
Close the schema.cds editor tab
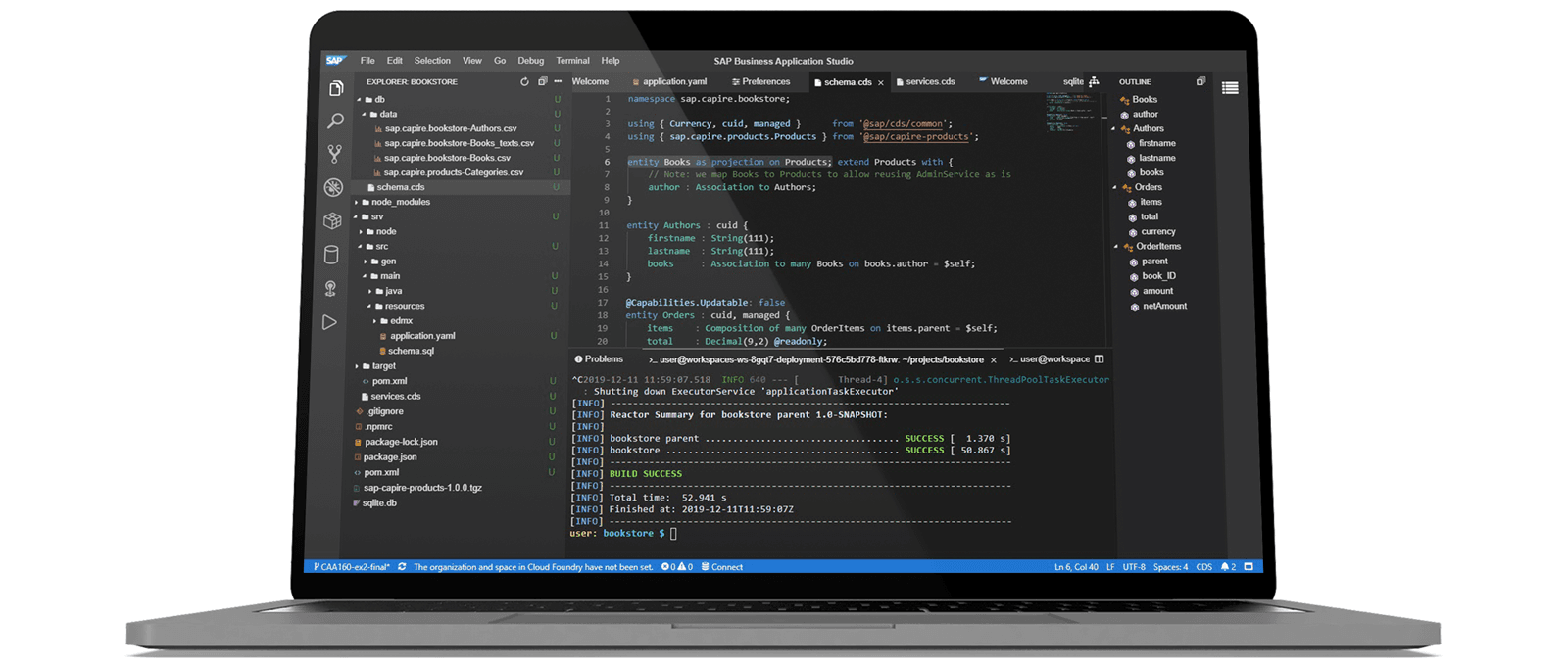pyautogui.click(x=880, y=83)
